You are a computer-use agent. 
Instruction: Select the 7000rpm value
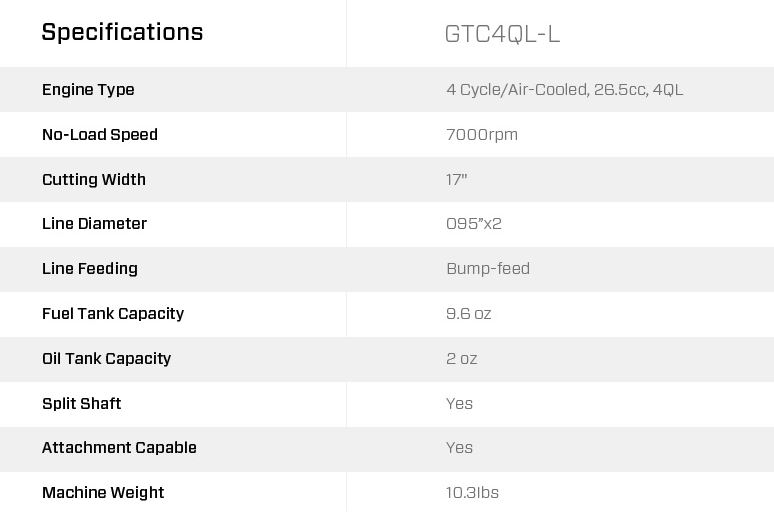[x=481, y=135]
